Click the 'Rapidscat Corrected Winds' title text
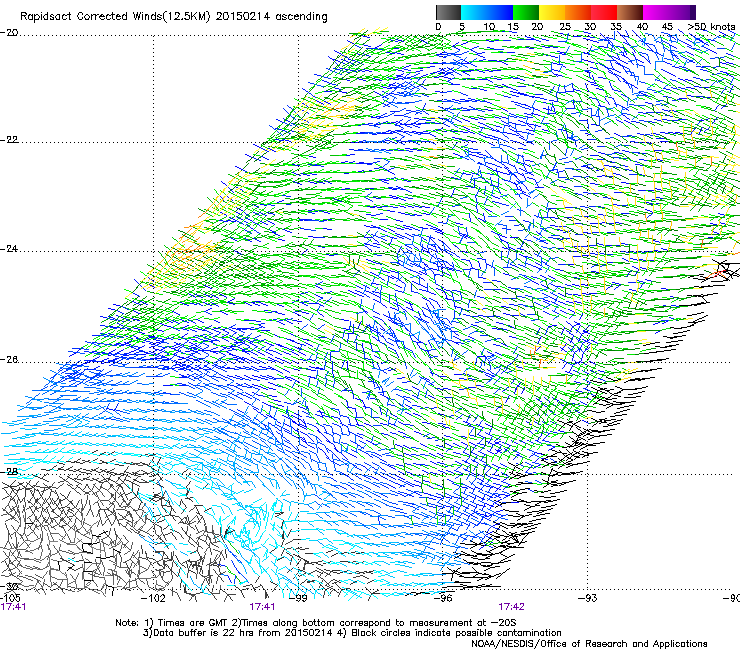The width and height of the screenshot is (740, 650). coord(89,17)
